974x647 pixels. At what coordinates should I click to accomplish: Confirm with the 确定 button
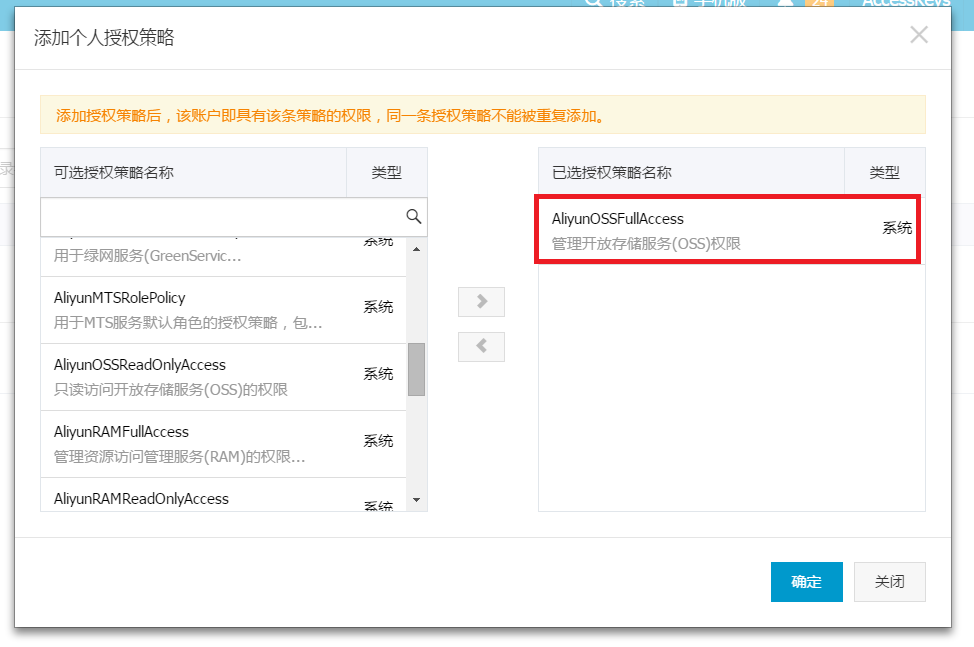coord(806,582)
